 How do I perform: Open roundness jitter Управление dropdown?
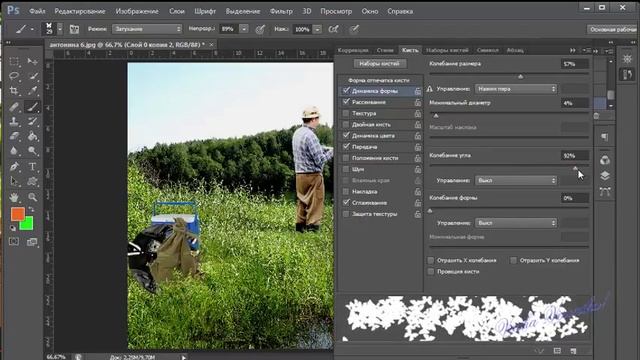point(516,223)
